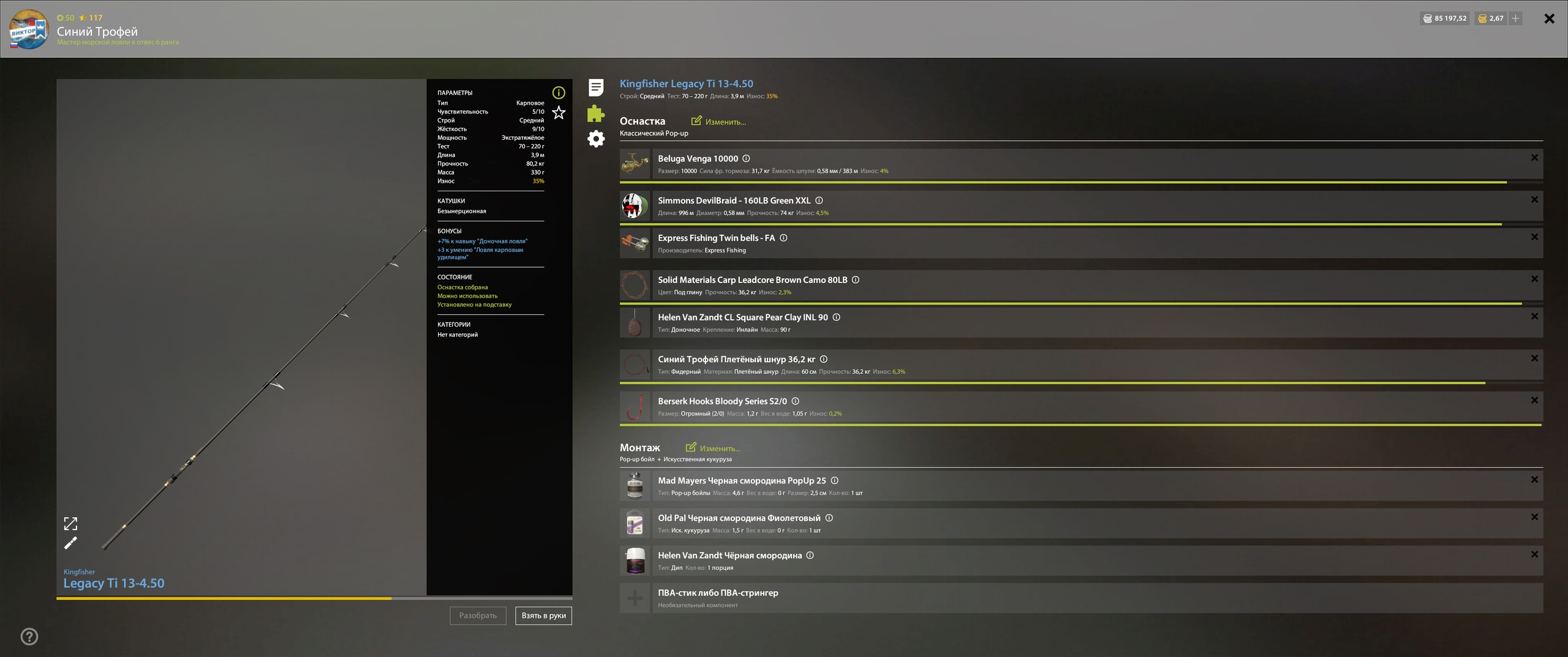Click the Mad Mayers PopUp jar thumbnail
This screenshot has height=657, width=1568.
635,486
